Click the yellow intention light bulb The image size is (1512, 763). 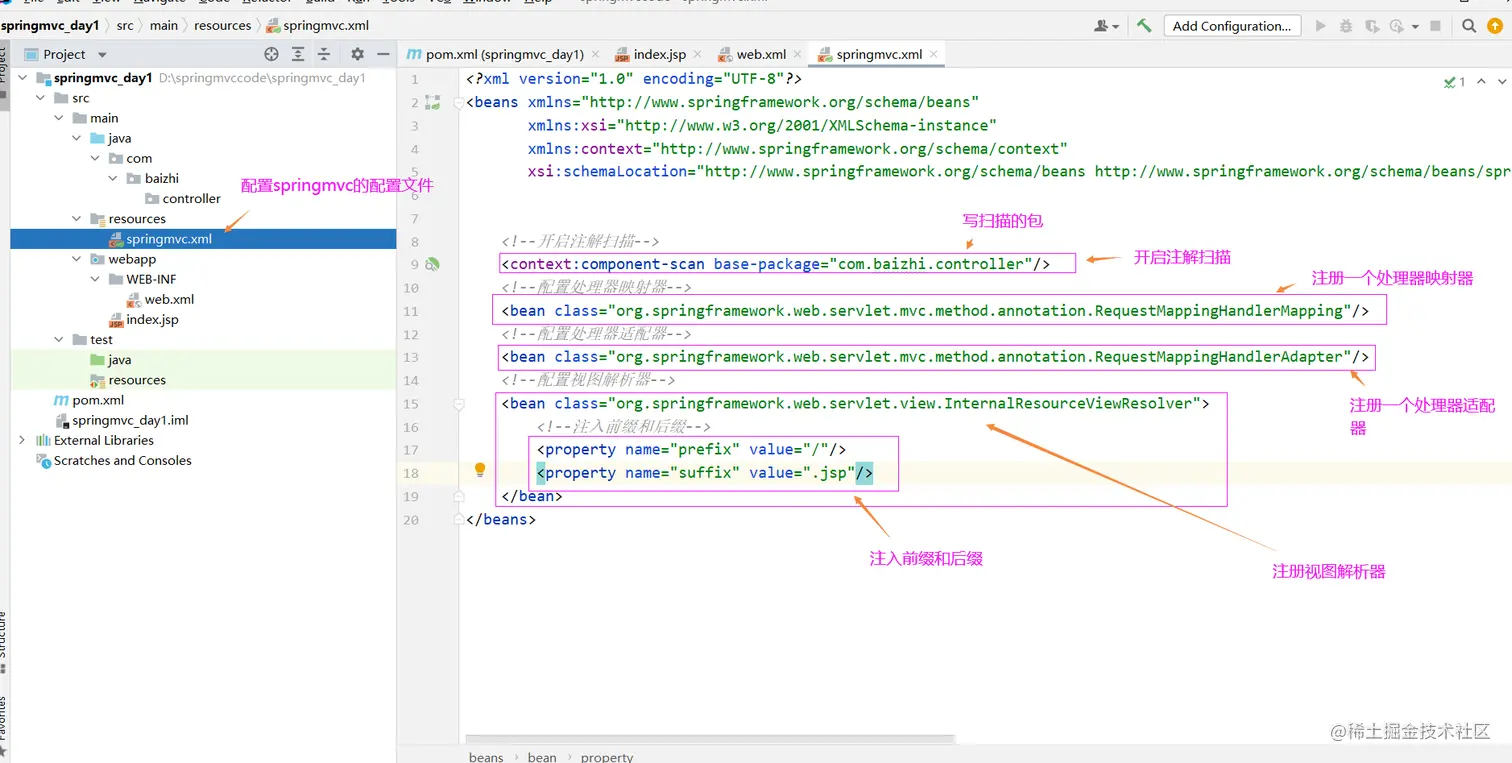coord(480,470)
